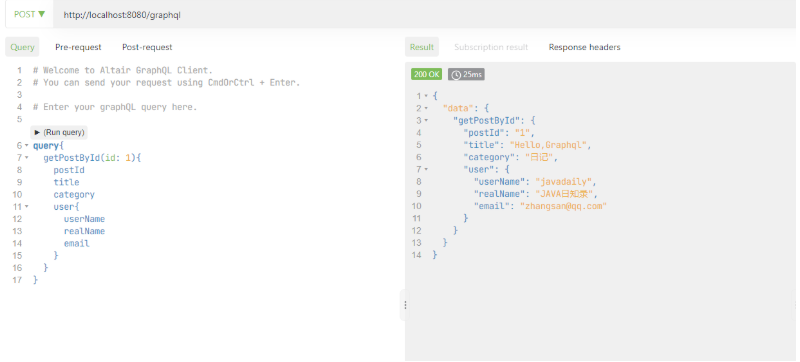
Task: Switch to the Query tab
Action: [x=22, y=47]
